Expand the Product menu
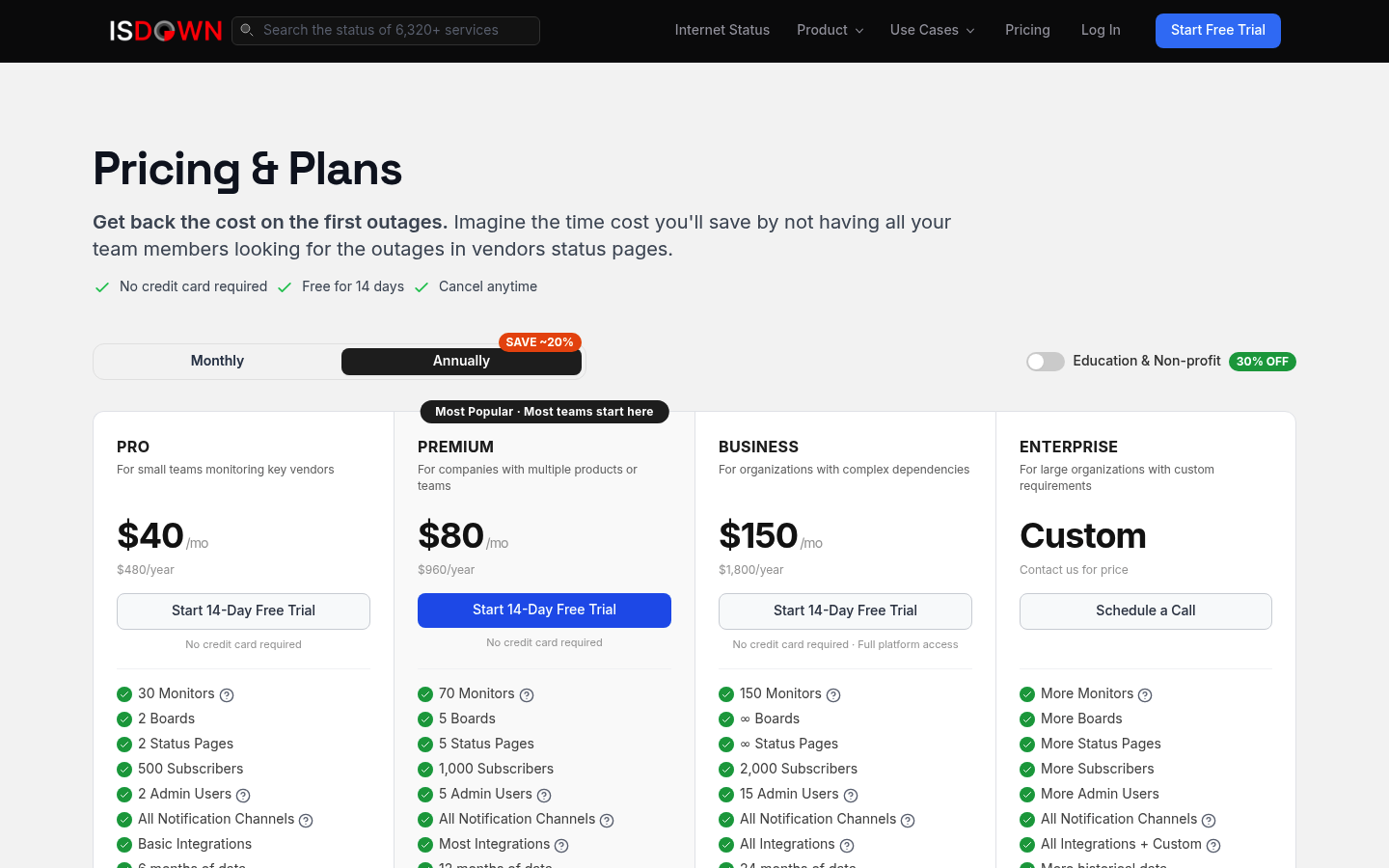Viewport: 1389px width, 868px height. (x=830, y=30)
